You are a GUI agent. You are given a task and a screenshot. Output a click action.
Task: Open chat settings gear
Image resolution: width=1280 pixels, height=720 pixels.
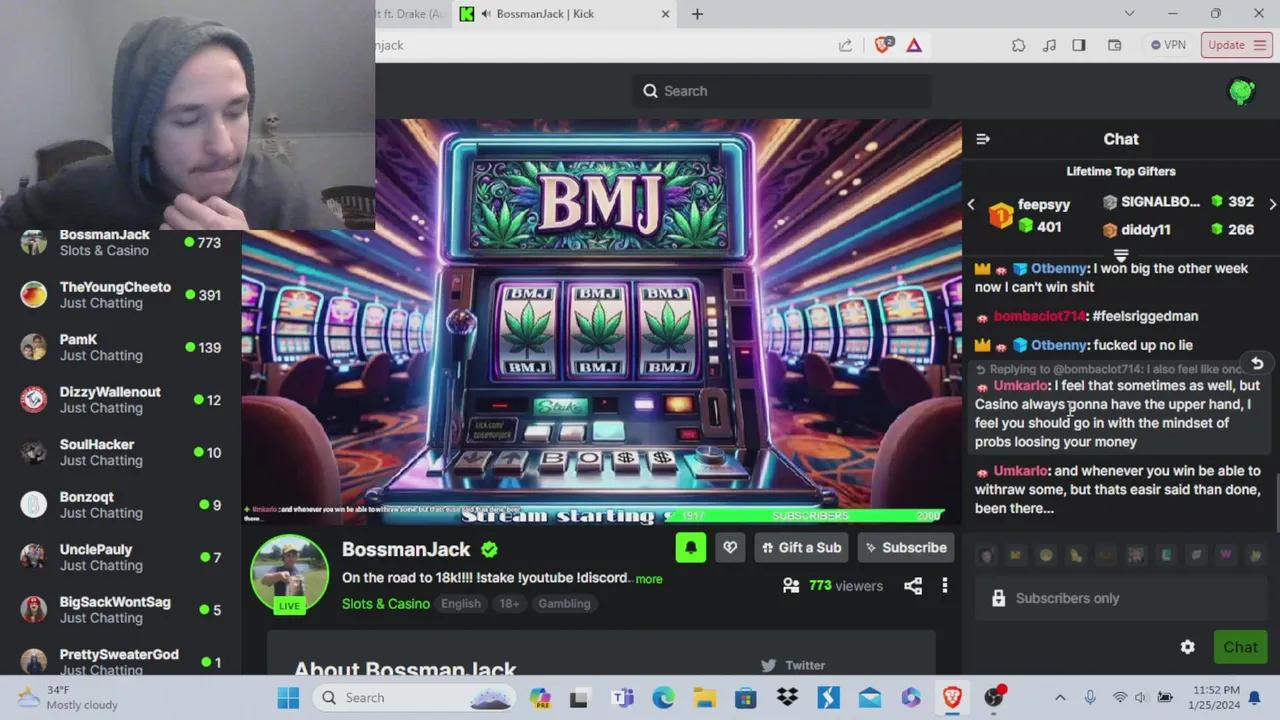[x=1187, y=647]
